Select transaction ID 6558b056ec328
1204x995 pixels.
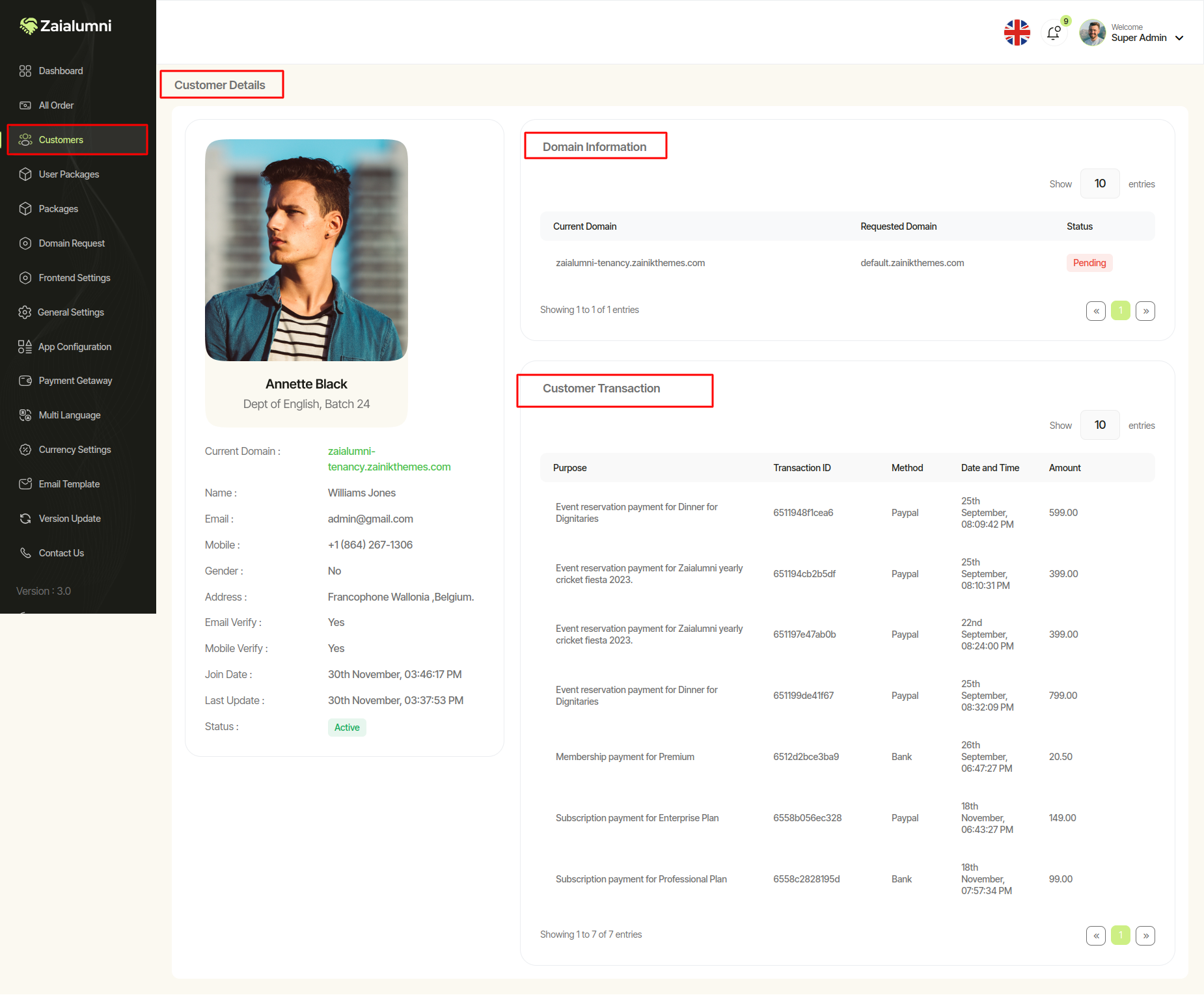[x=807, y=818]
